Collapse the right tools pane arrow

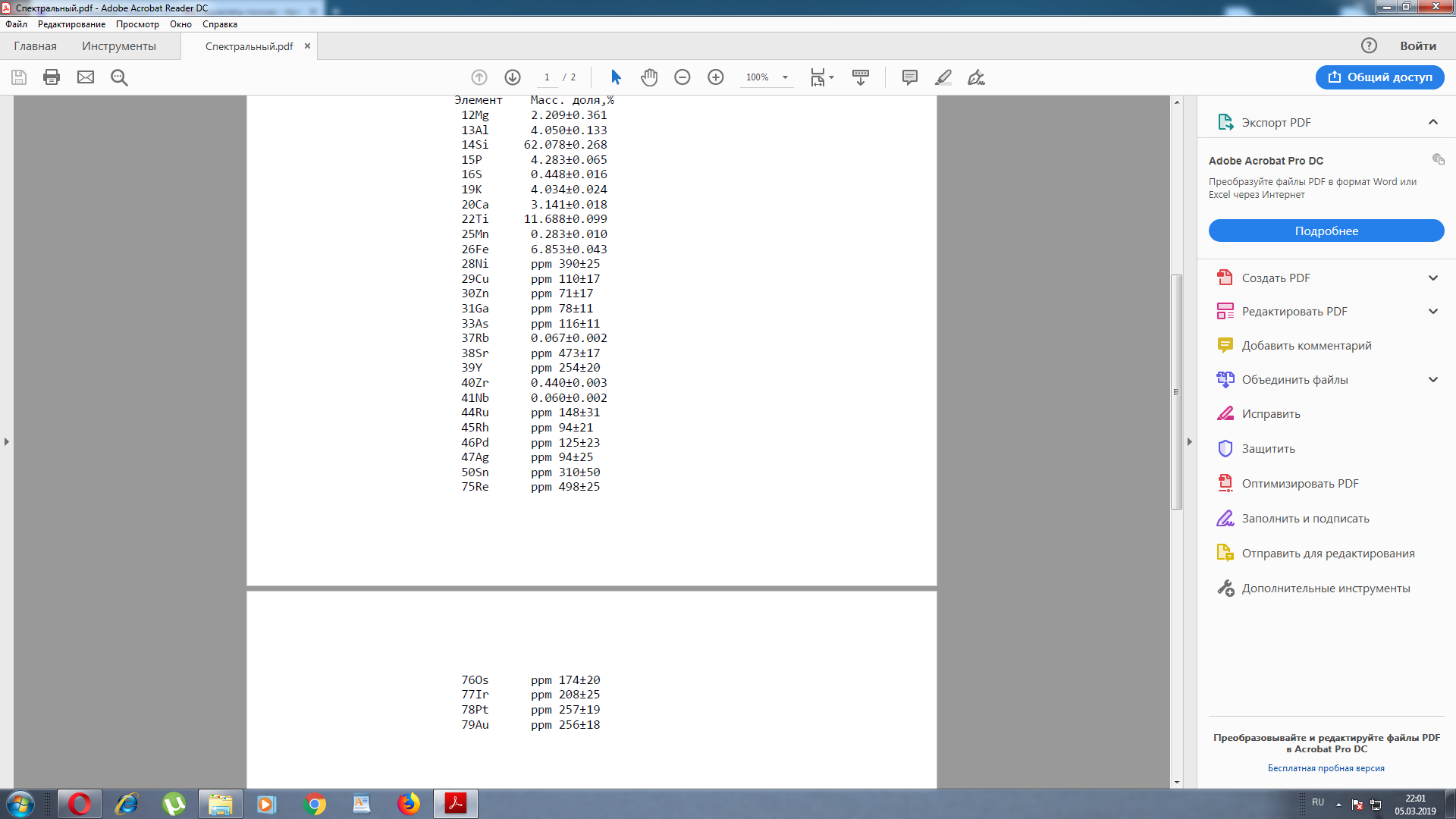(x=1189, y=441)
